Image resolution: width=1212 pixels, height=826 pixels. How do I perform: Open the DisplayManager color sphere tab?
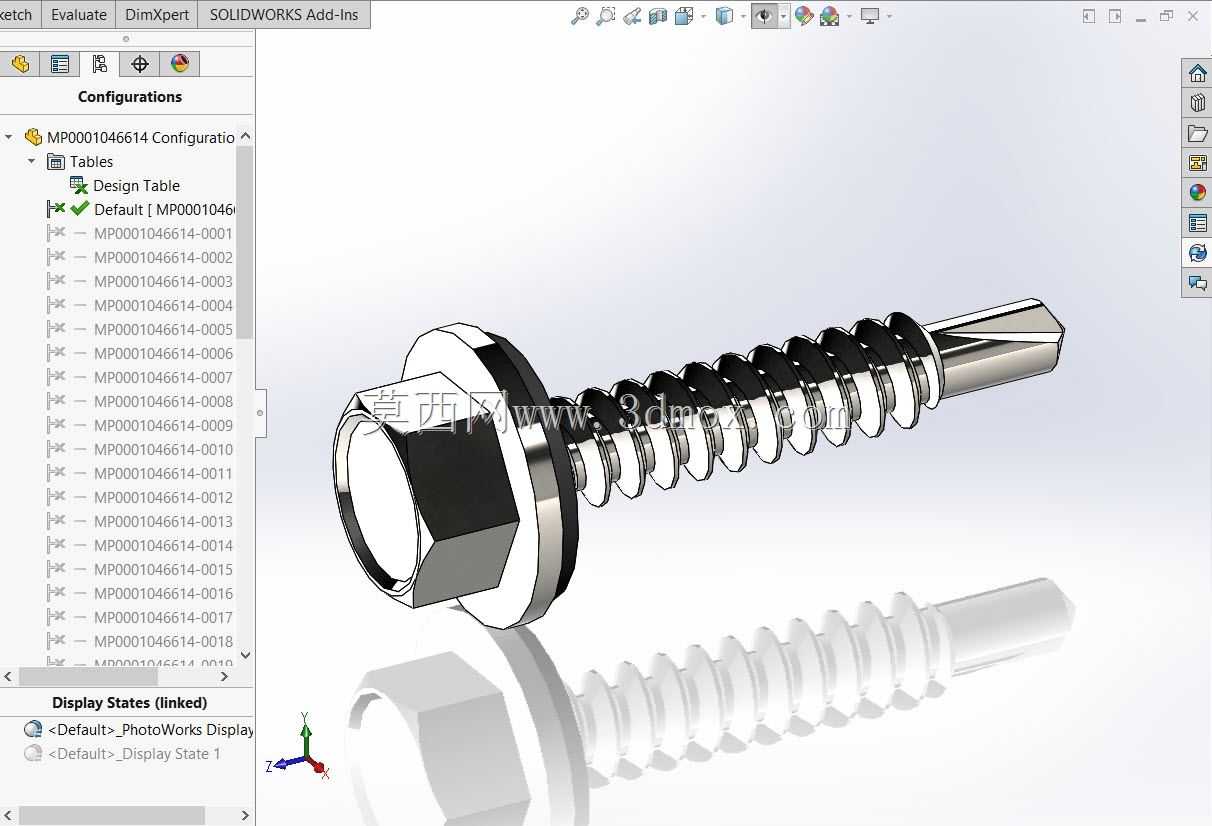(x=180, y=64)
